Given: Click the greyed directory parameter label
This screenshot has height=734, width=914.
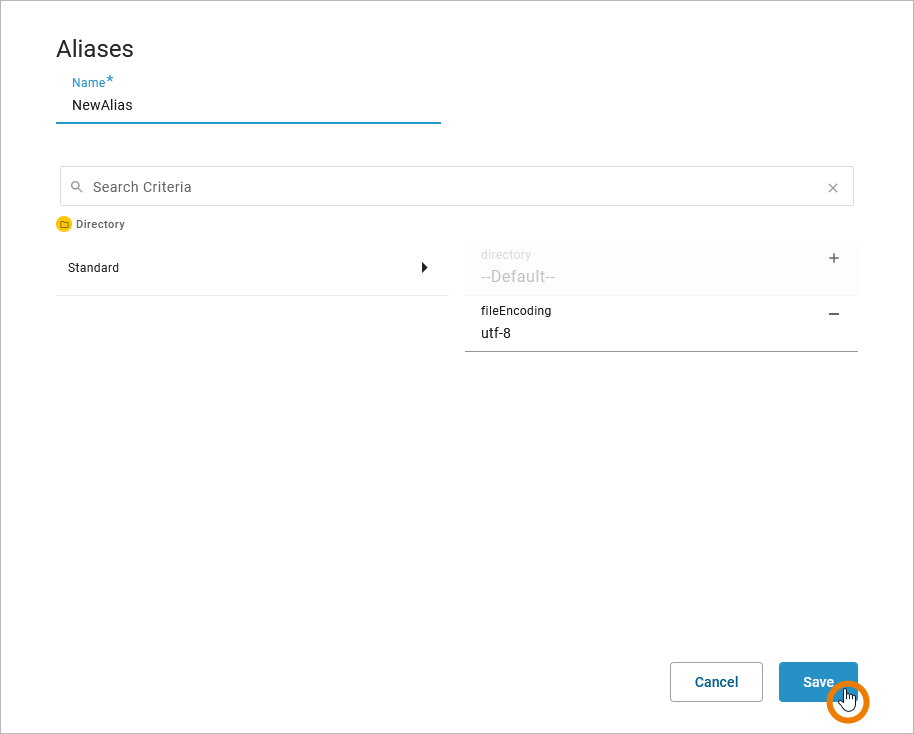Looking at the screenshot, I should pos(506,255).
